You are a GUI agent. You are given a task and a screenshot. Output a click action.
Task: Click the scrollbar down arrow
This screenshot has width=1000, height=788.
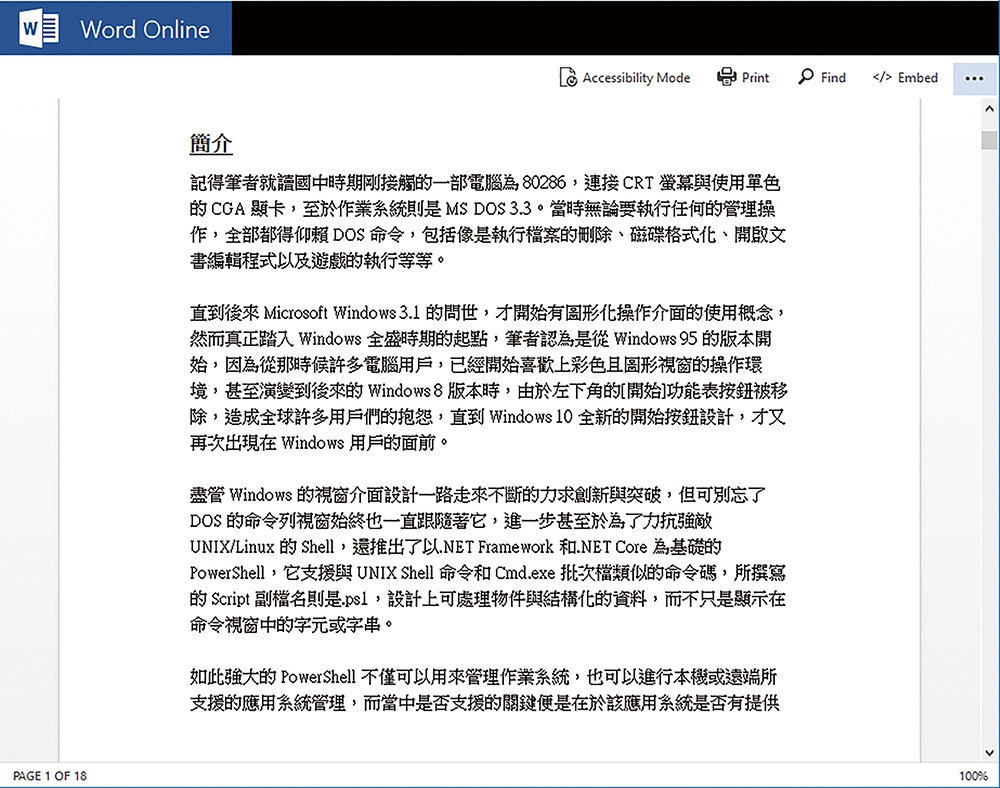pos(989,753)
